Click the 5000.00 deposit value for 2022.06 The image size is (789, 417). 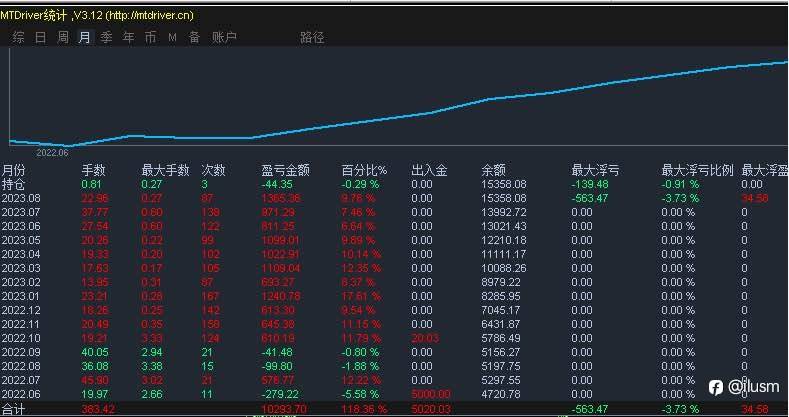click(x=431, y=394)
